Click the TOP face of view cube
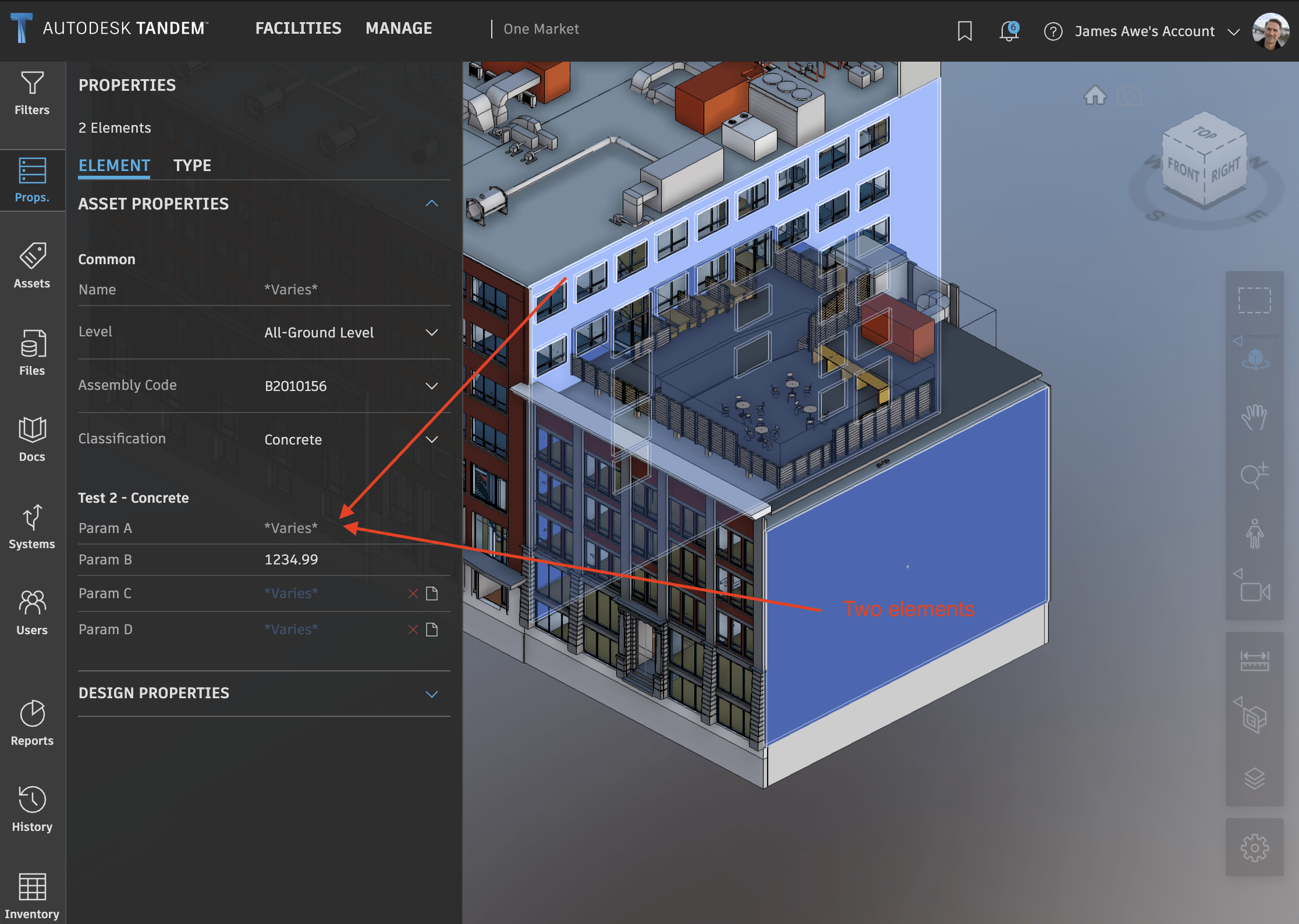 (1204, 132)
